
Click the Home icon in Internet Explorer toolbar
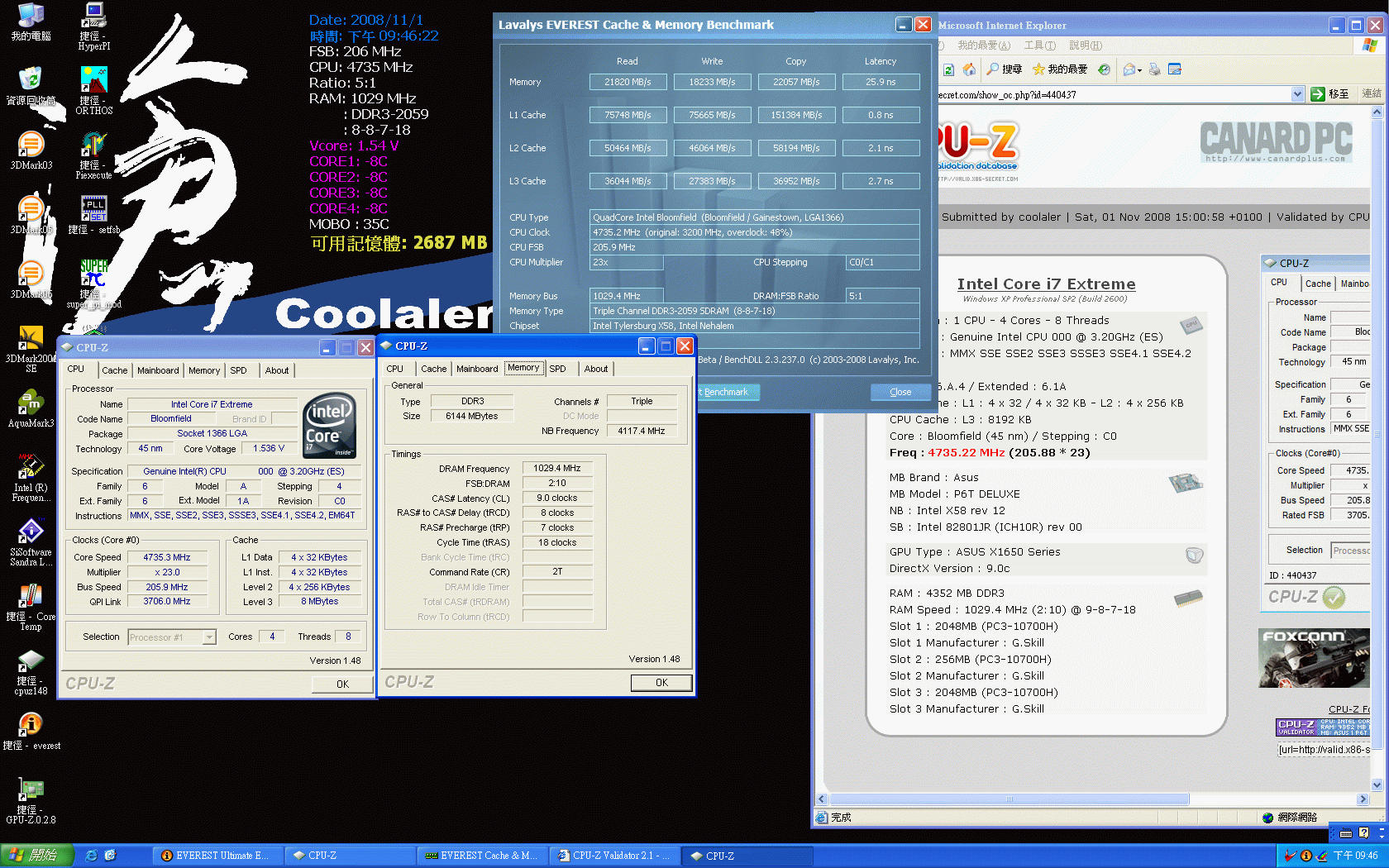pos(969,69)
